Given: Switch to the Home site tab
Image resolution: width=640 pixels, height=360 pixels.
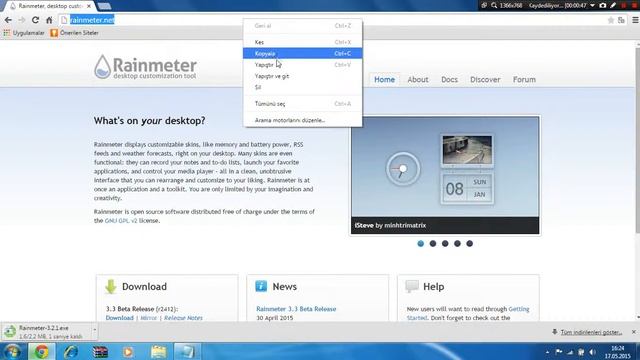Looking at the screenshot, I should (384, 80).
